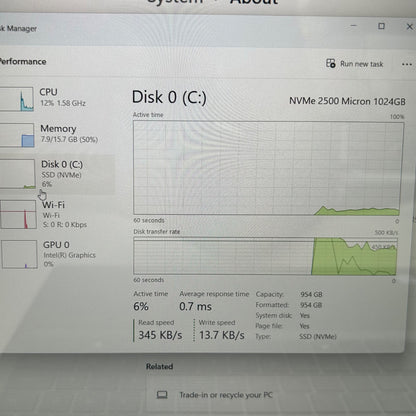Close the Task Manager window

410,26
